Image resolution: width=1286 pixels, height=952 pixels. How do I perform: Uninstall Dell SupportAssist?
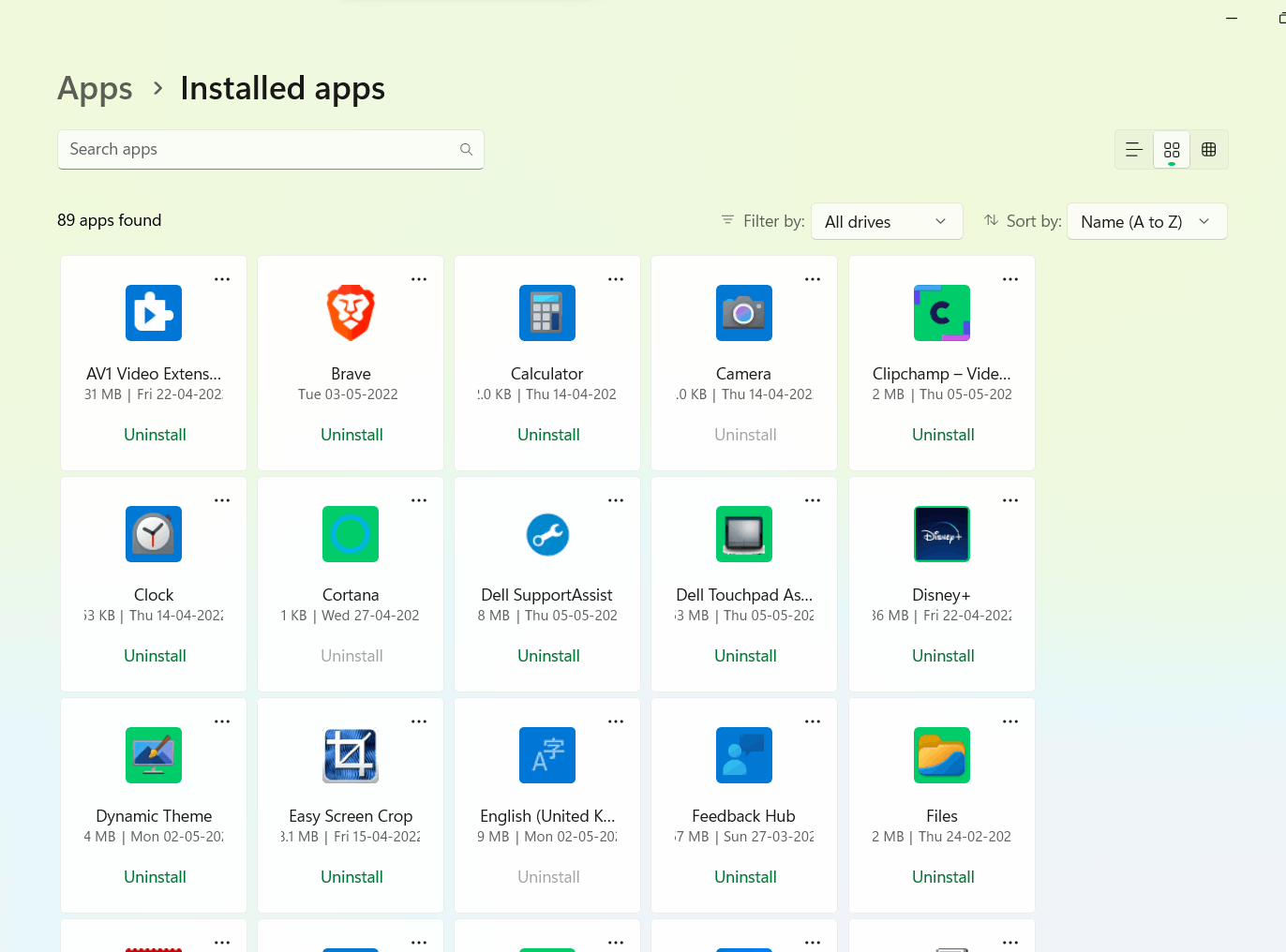548,656
